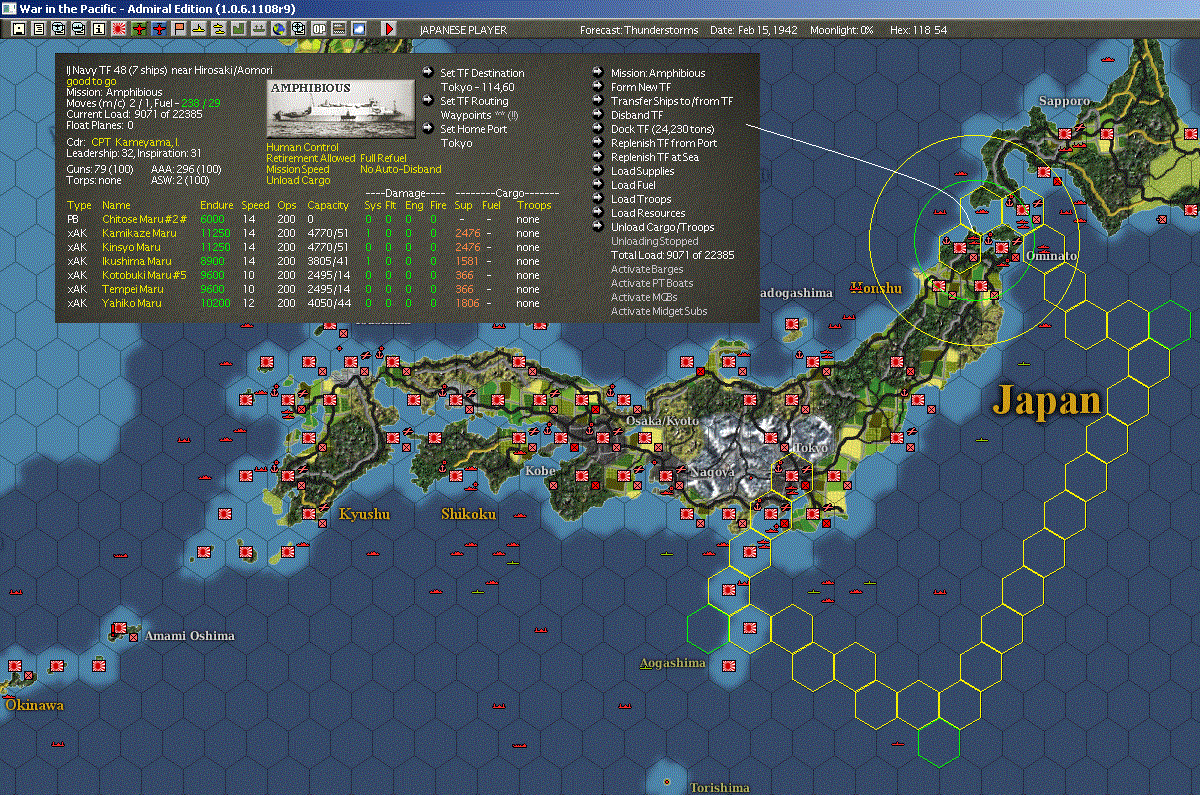Click the blue earth globe toolbar icon
The height and width of the screenshot is (795, 1200).
(278, 29)
